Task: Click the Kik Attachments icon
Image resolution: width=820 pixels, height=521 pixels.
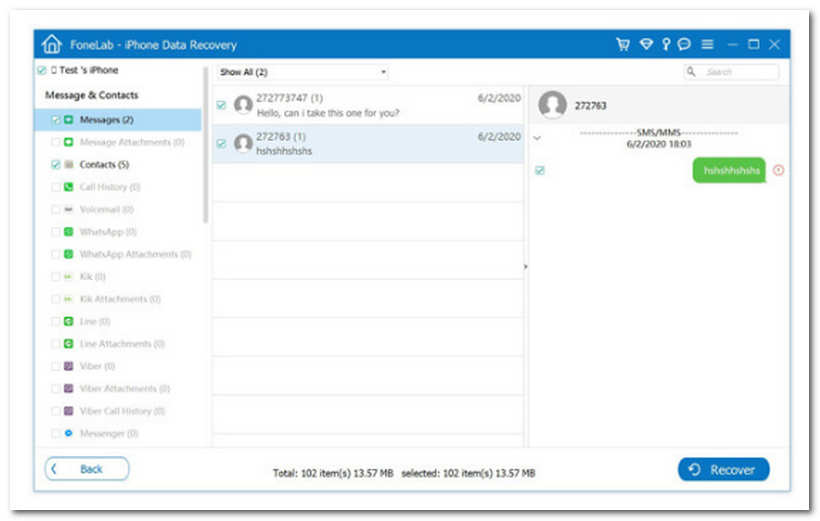Action: click(69, 299)
